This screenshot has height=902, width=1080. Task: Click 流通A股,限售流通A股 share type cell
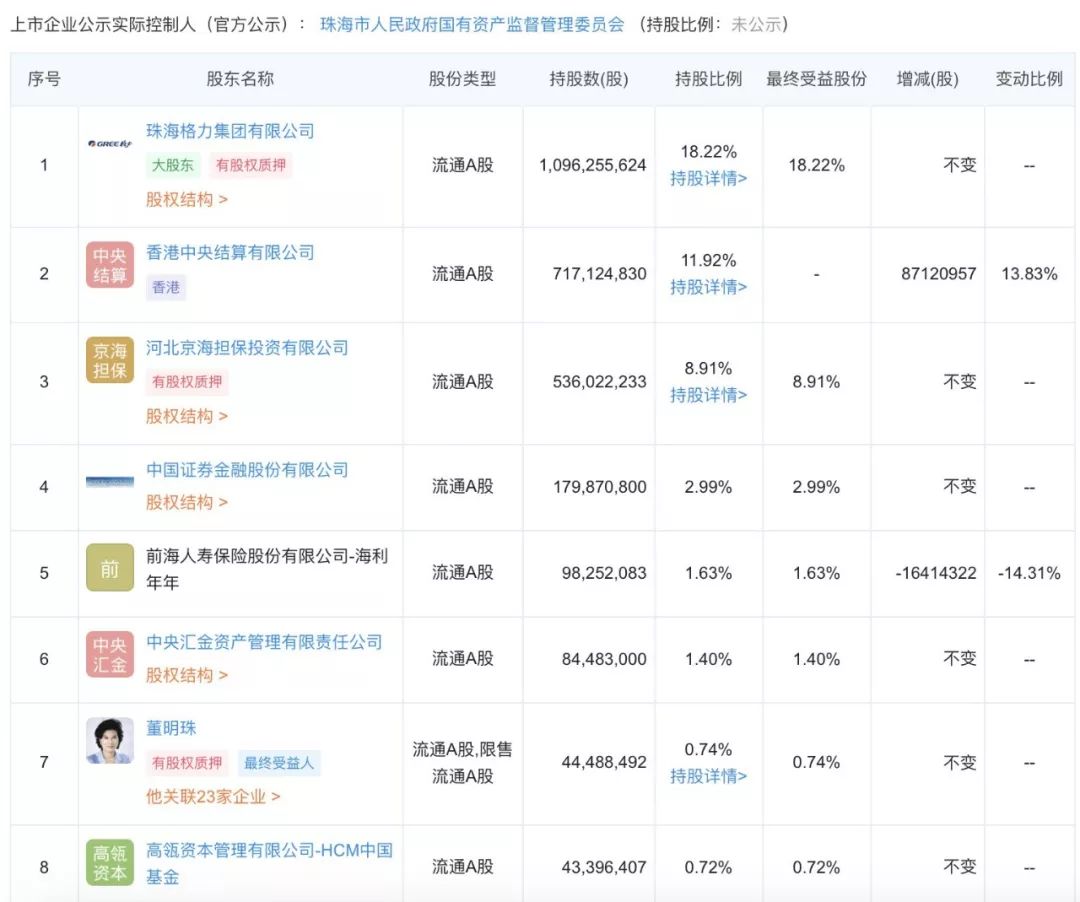(x=462, y=763)
